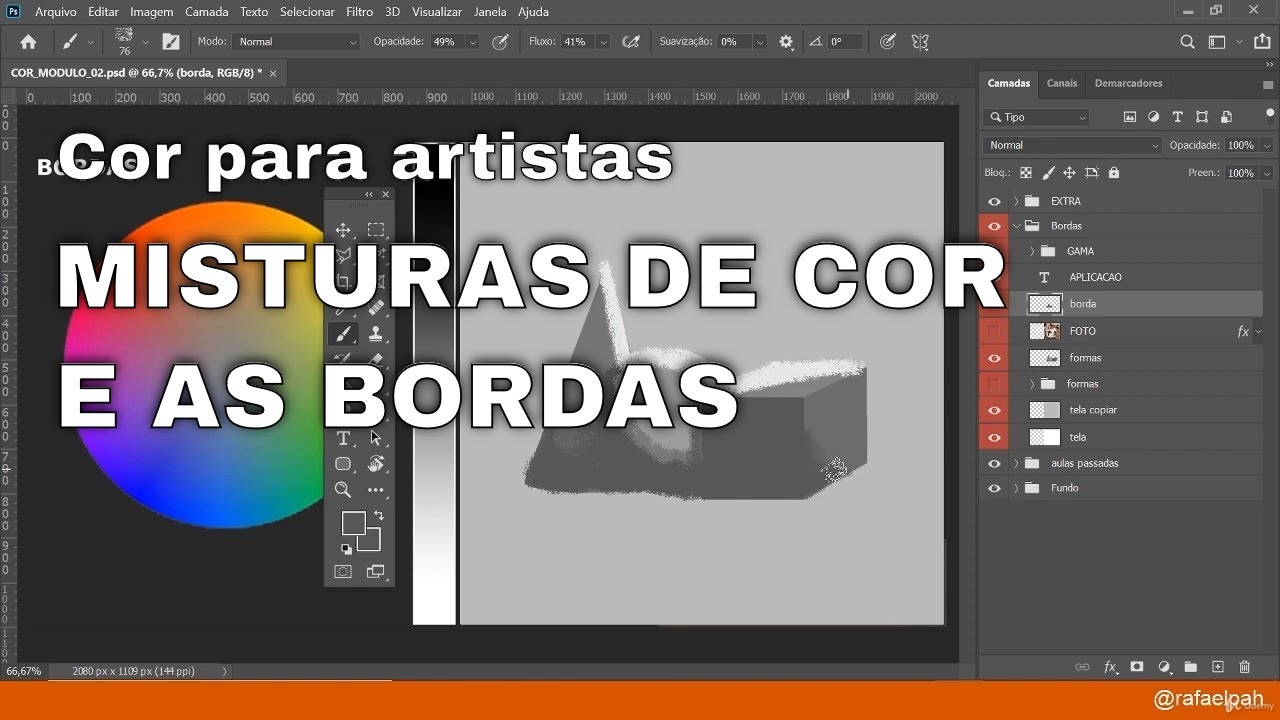Open symmetry paint butterfly options
The image size is (1280, 720).
tap(920, 42)
